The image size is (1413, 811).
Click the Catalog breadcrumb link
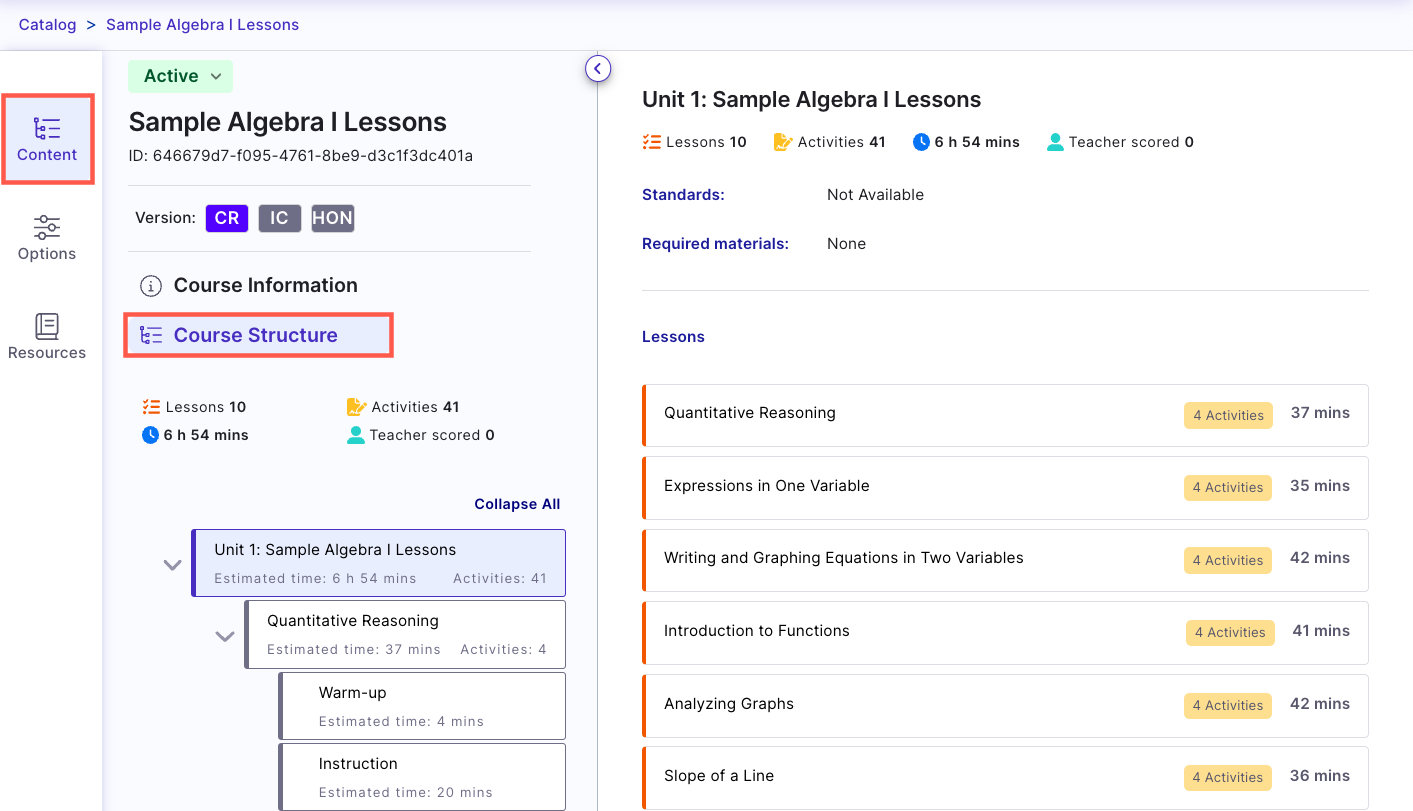47,24
